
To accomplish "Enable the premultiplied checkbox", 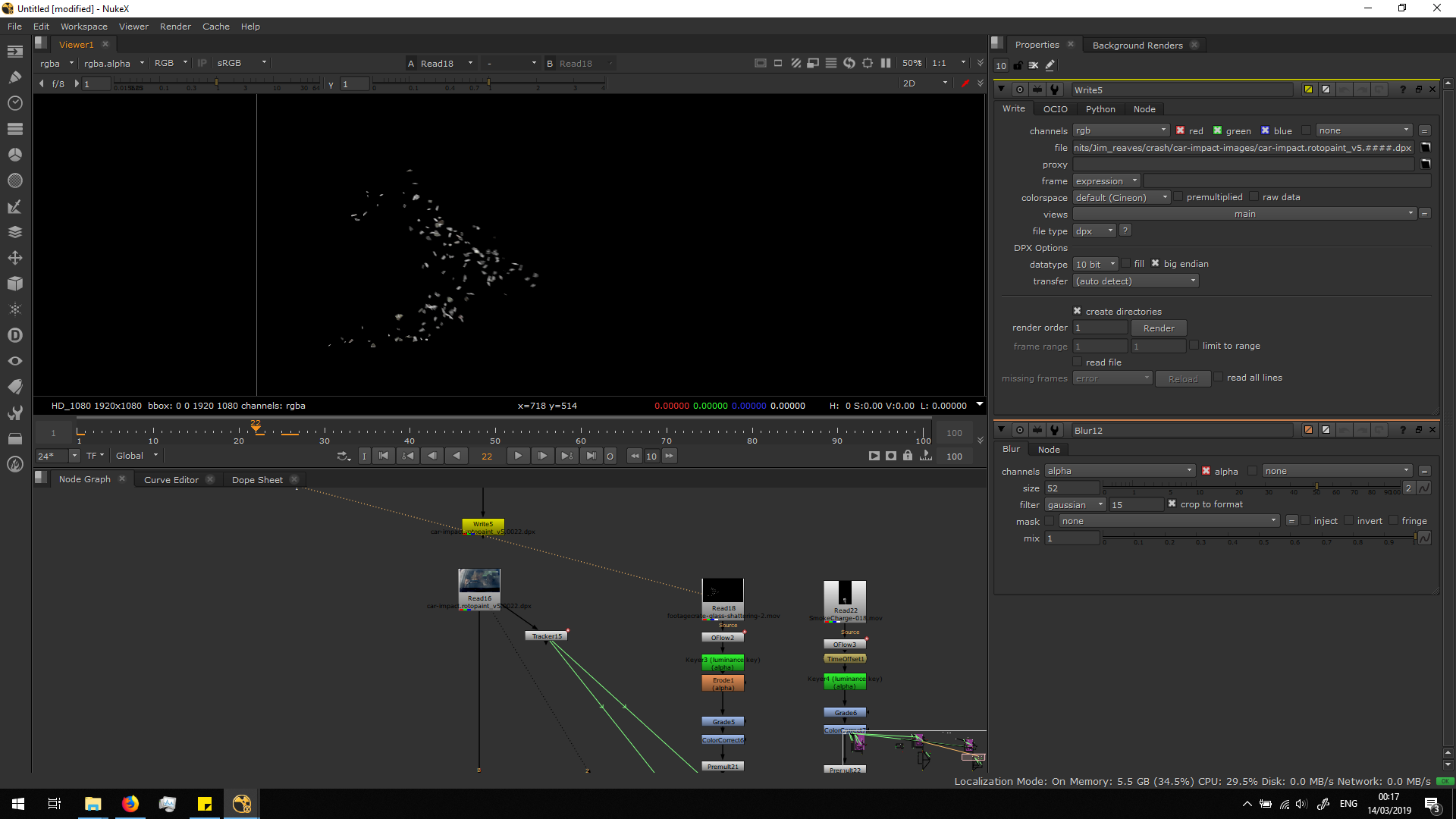I will tap(1178, 197).
